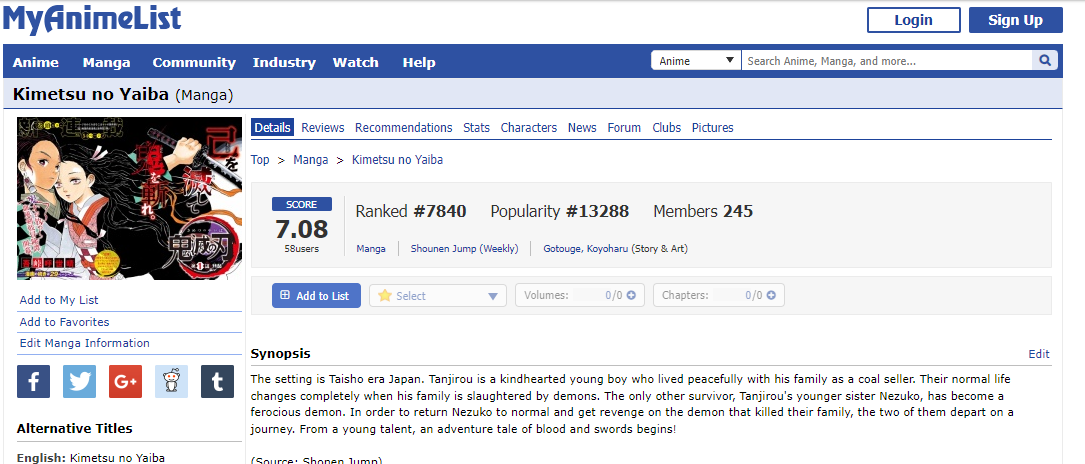This screenshot has width=1085, height=464.
Task: Share on Reddit using its icon
Action: (x=171, y=381)
